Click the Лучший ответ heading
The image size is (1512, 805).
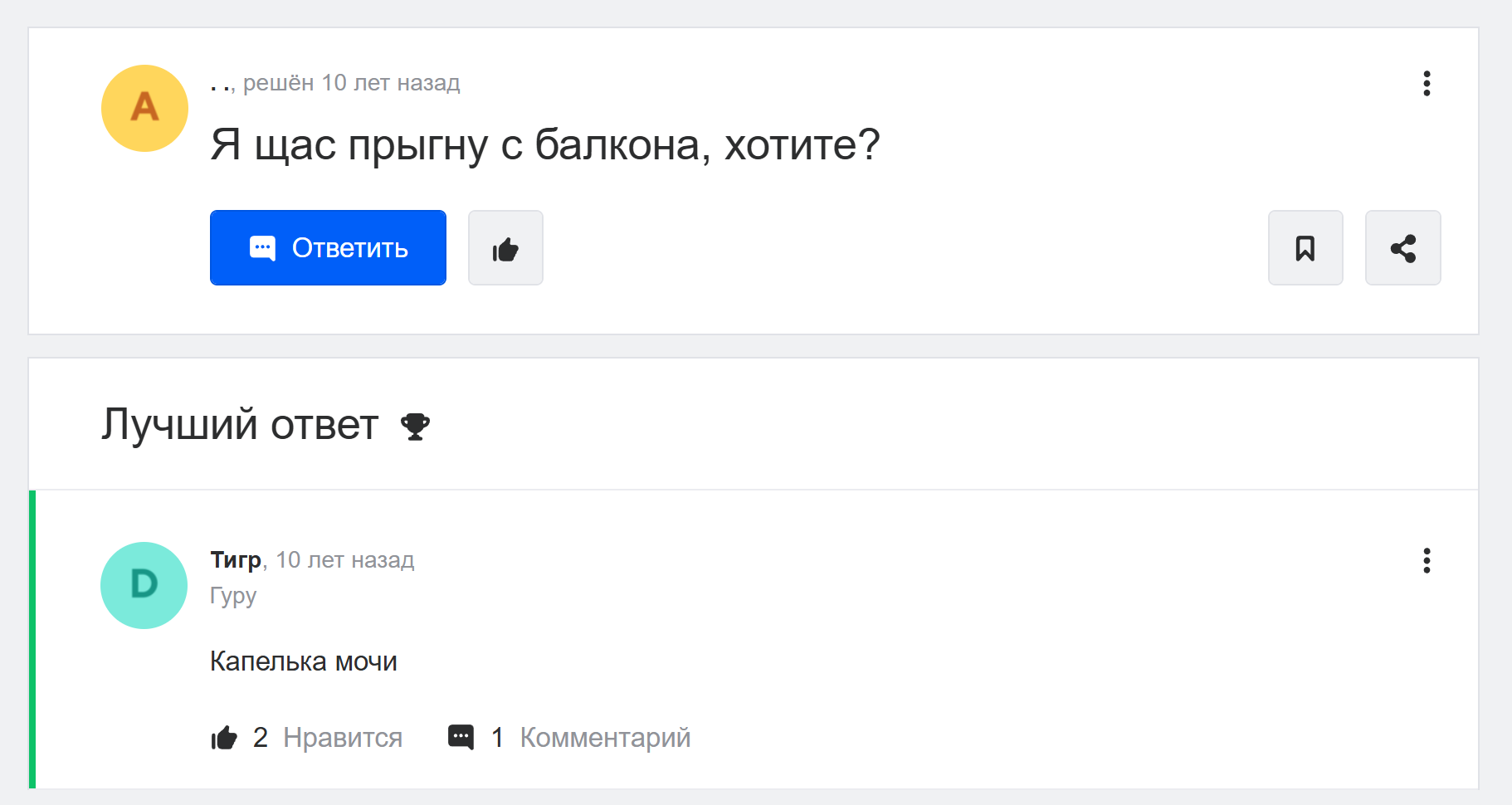click(240, 425)
